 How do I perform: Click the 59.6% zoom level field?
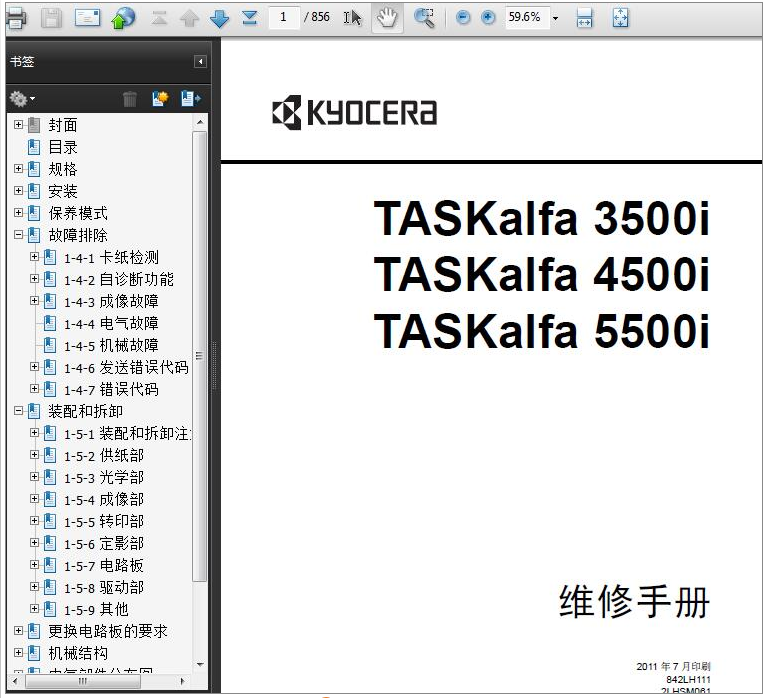point(526,18)
